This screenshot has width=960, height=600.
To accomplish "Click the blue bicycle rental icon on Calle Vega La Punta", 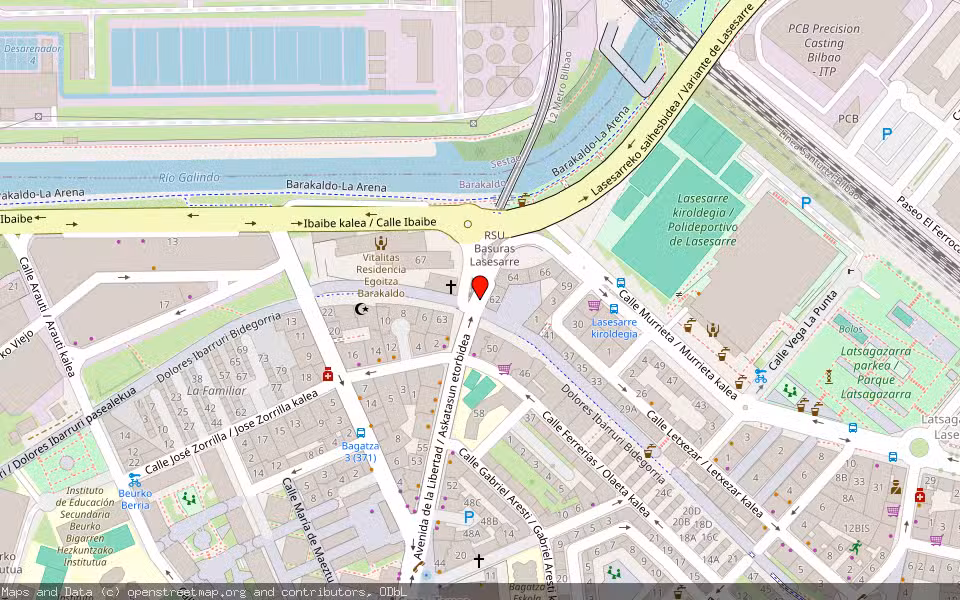I will tap(760, 377).
